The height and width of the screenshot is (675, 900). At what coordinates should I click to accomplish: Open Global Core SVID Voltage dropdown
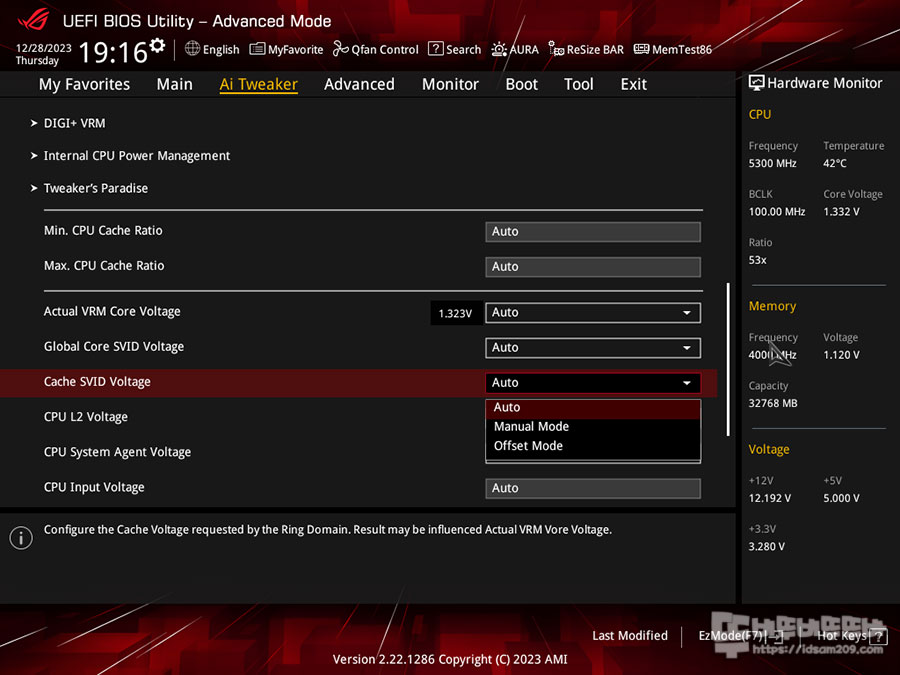pos(593,348)
